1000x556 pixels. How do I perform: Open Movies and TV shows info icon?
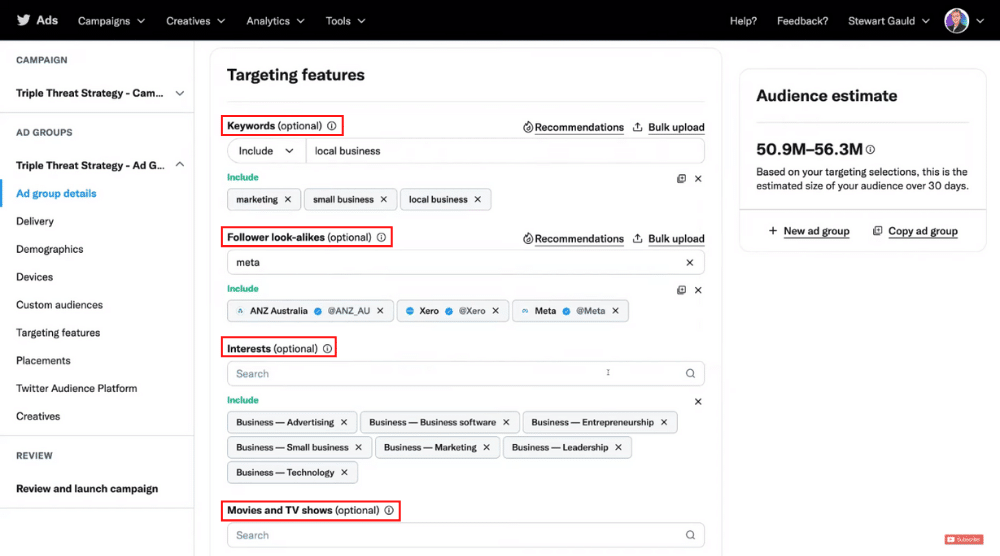coord(389,510)
